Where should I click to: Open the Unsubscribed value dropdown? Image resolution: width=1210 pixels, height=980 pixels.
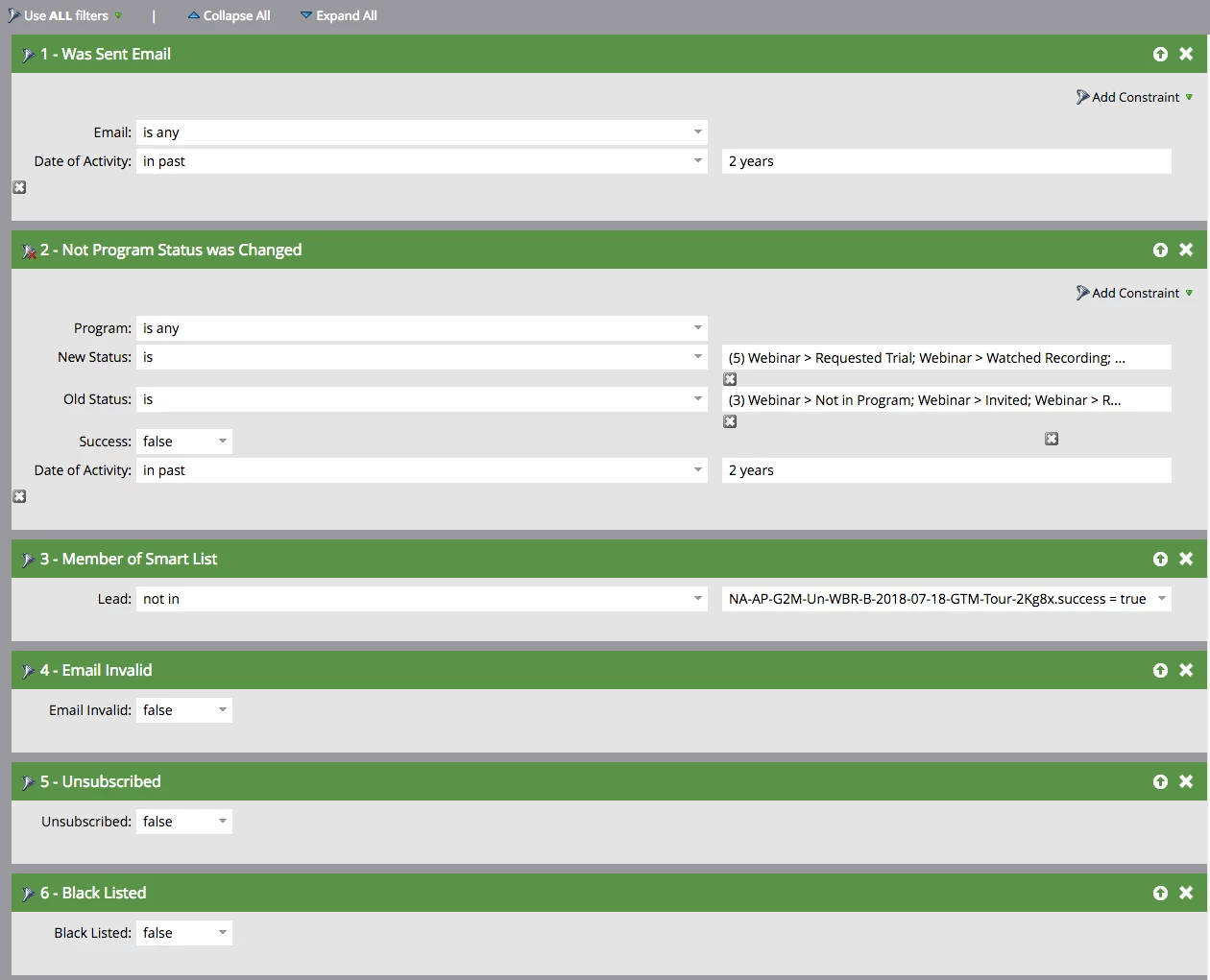pos(184,822)
